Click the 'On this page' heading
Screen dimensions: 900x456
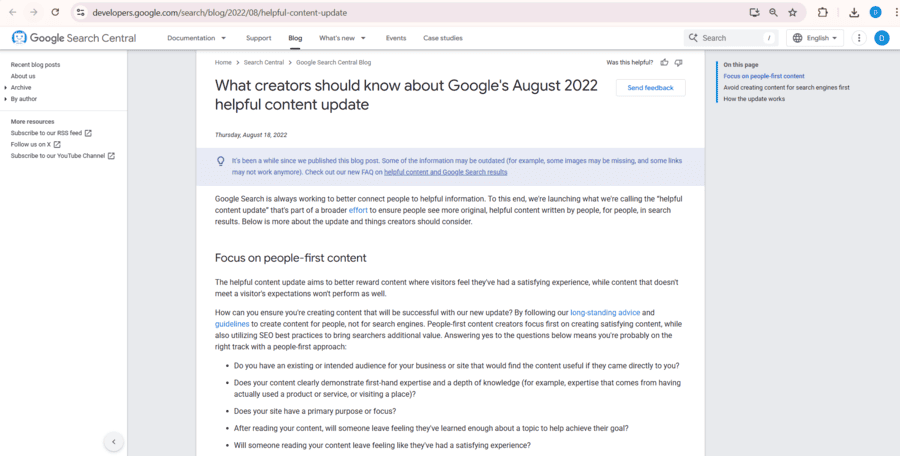point(740,64)
